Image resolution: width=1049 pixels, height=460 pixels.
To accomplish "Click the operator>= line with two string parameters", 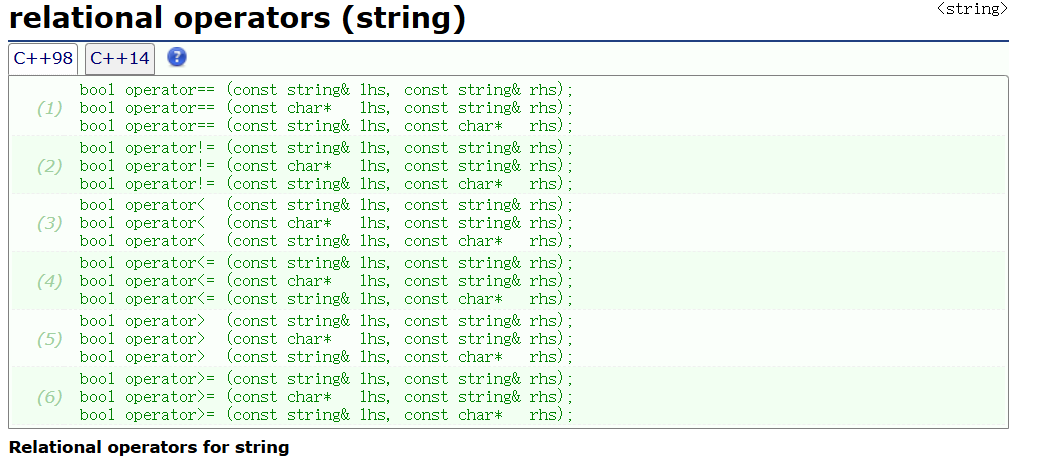I will (326, 379).
